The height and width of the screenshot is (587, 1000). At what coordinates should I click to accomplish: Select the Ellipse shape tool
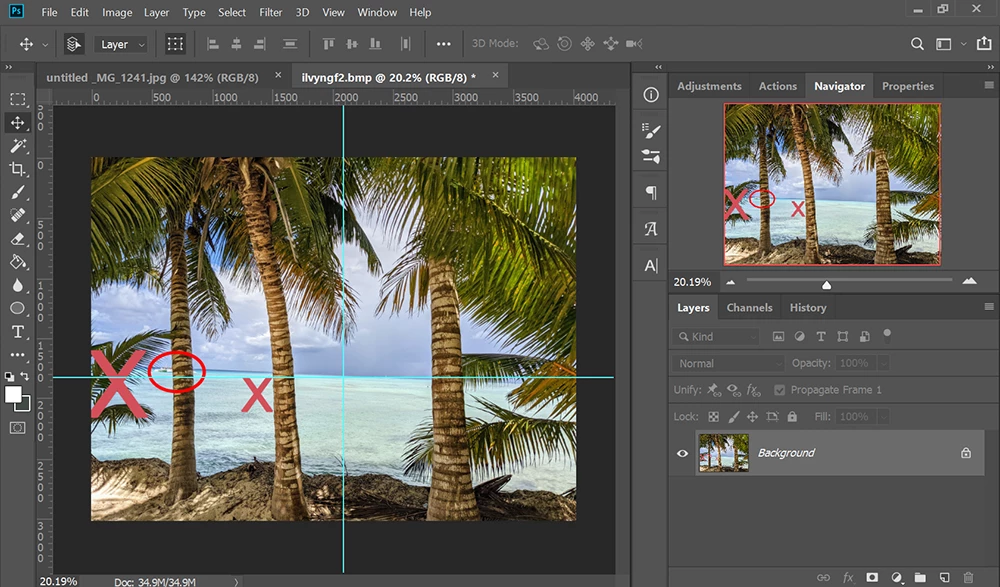click(18, 308)
